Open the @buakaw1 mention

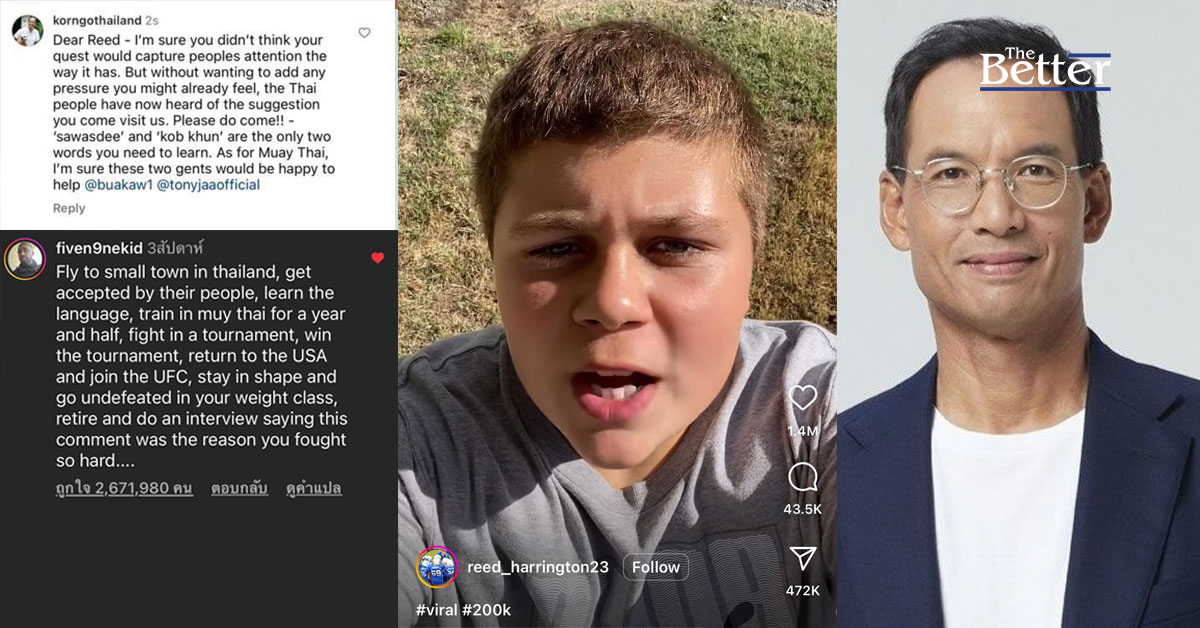coord(123,185)
